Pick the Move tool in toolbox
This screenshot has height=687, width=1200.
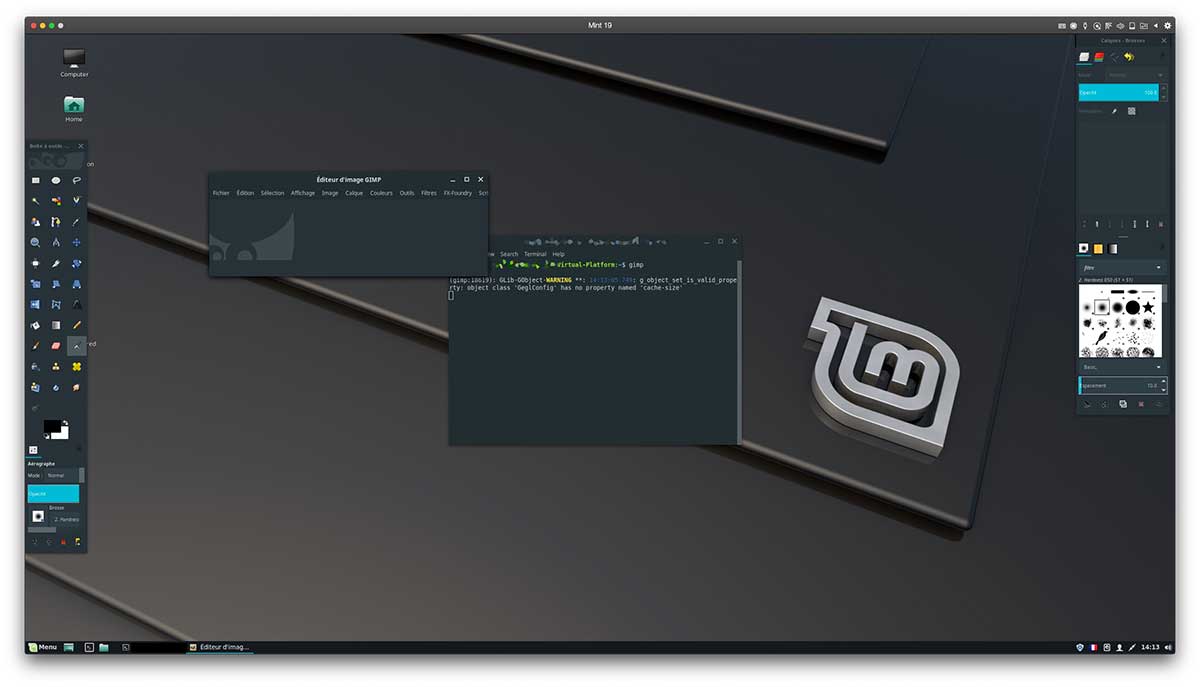77,242
